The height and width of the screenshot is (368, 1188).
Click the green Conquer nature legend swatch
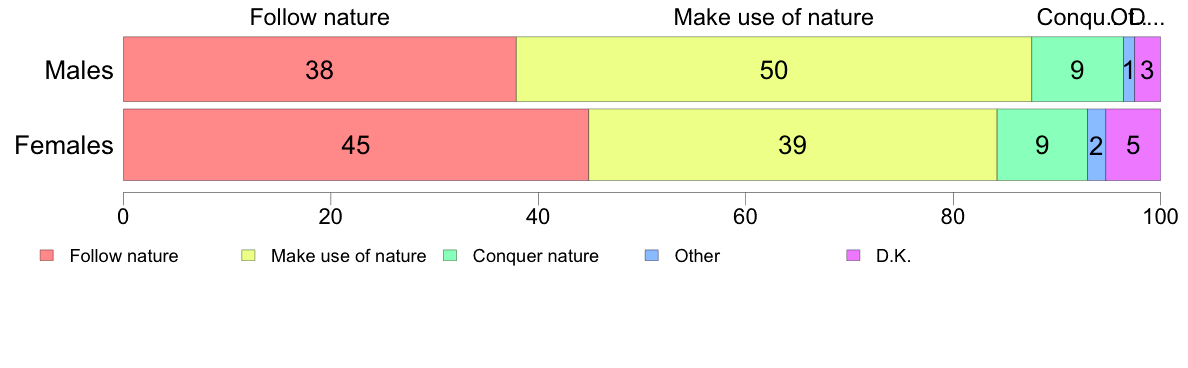point(449,256)
